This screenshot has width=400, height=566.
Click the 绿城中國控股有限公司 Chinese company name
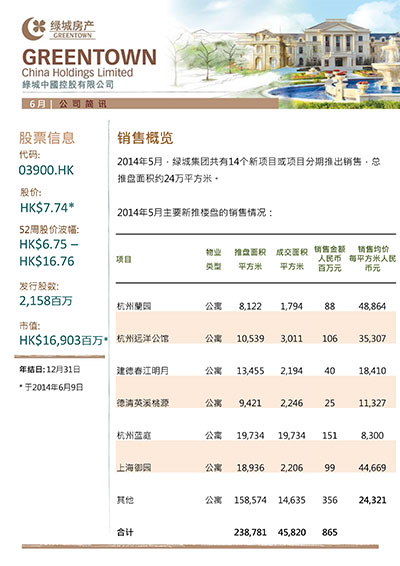(x=68, y=85)
